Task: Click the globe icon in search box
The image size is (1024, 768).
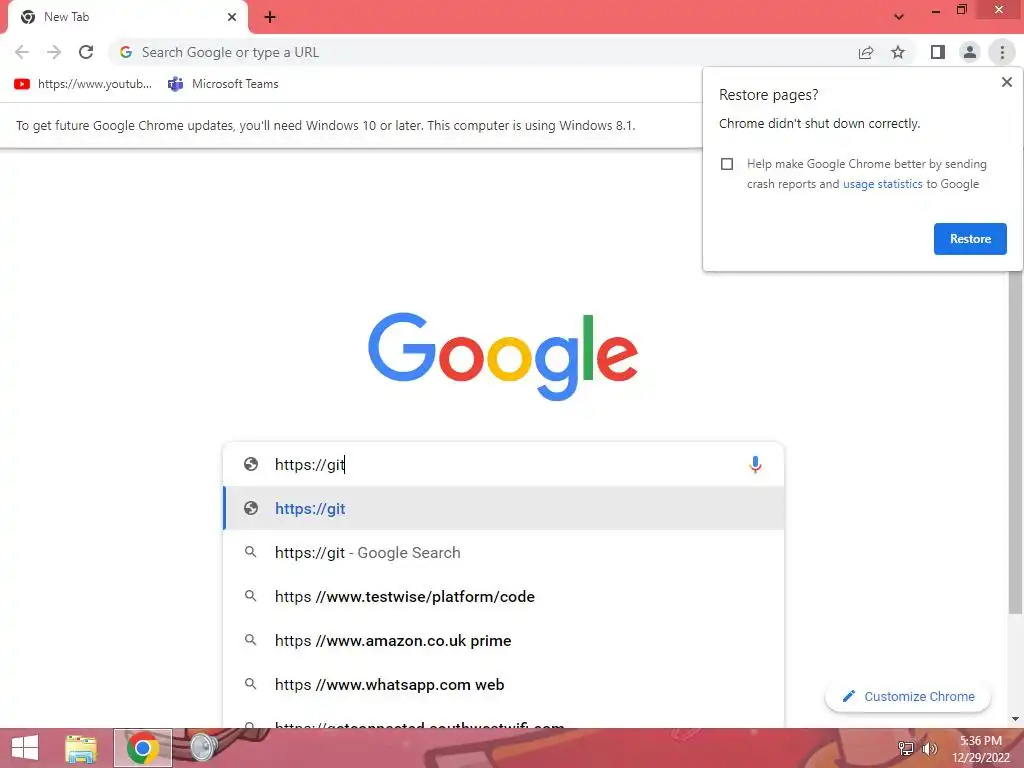Action: click(251, 464)
